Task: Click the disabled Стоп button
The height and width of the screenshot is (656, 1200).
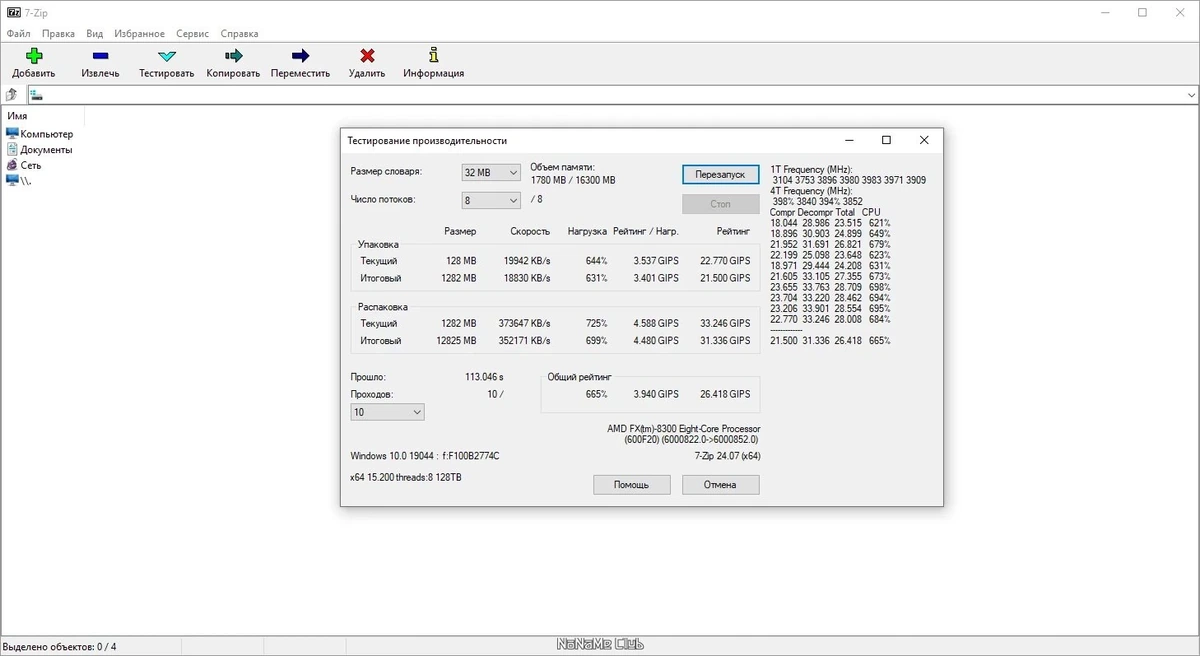Action: pos(720,204)
